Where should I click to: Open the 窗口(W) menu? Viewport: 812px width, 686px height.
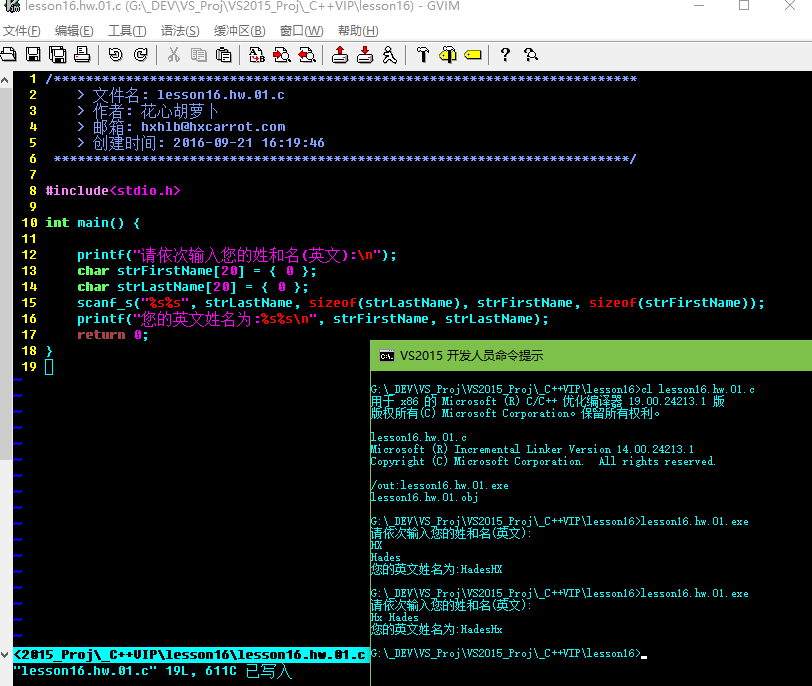click(300, 31)
